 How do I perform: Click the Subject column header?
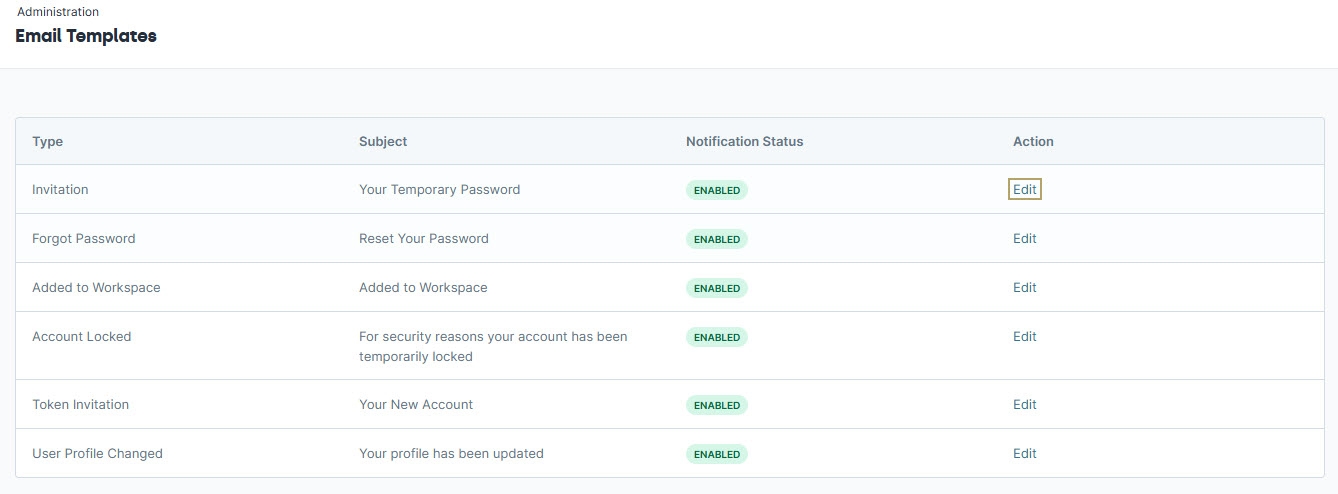(x=383, y=141)
